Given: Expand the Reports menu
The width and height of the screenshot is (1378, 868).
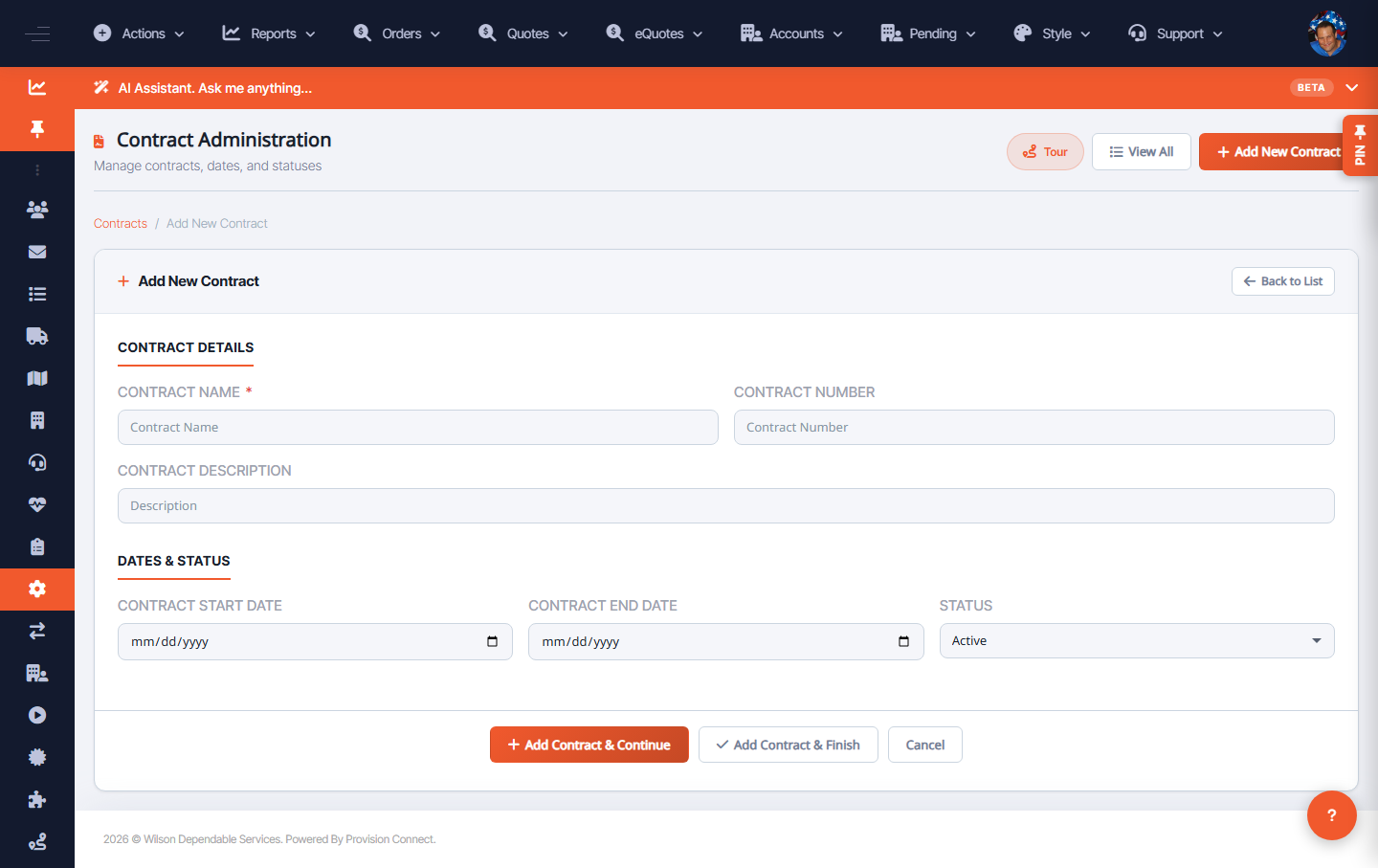Looking at the screenshot, I should coord(269,33).
